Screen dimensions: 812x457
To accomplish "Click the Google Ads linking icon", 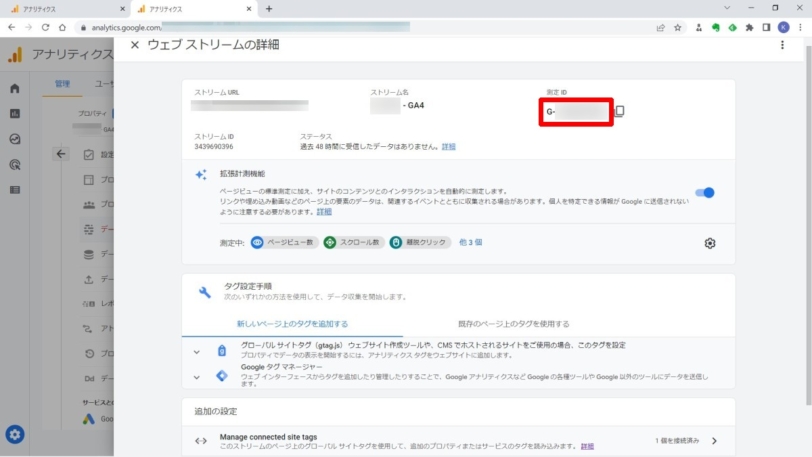I will 89,419.
